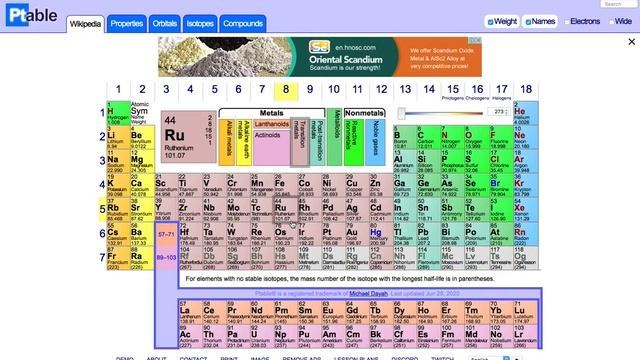The width and height of the screenshot is (640, 360).
Task: Close the ad banner with the X
Action: pos(631,42)
